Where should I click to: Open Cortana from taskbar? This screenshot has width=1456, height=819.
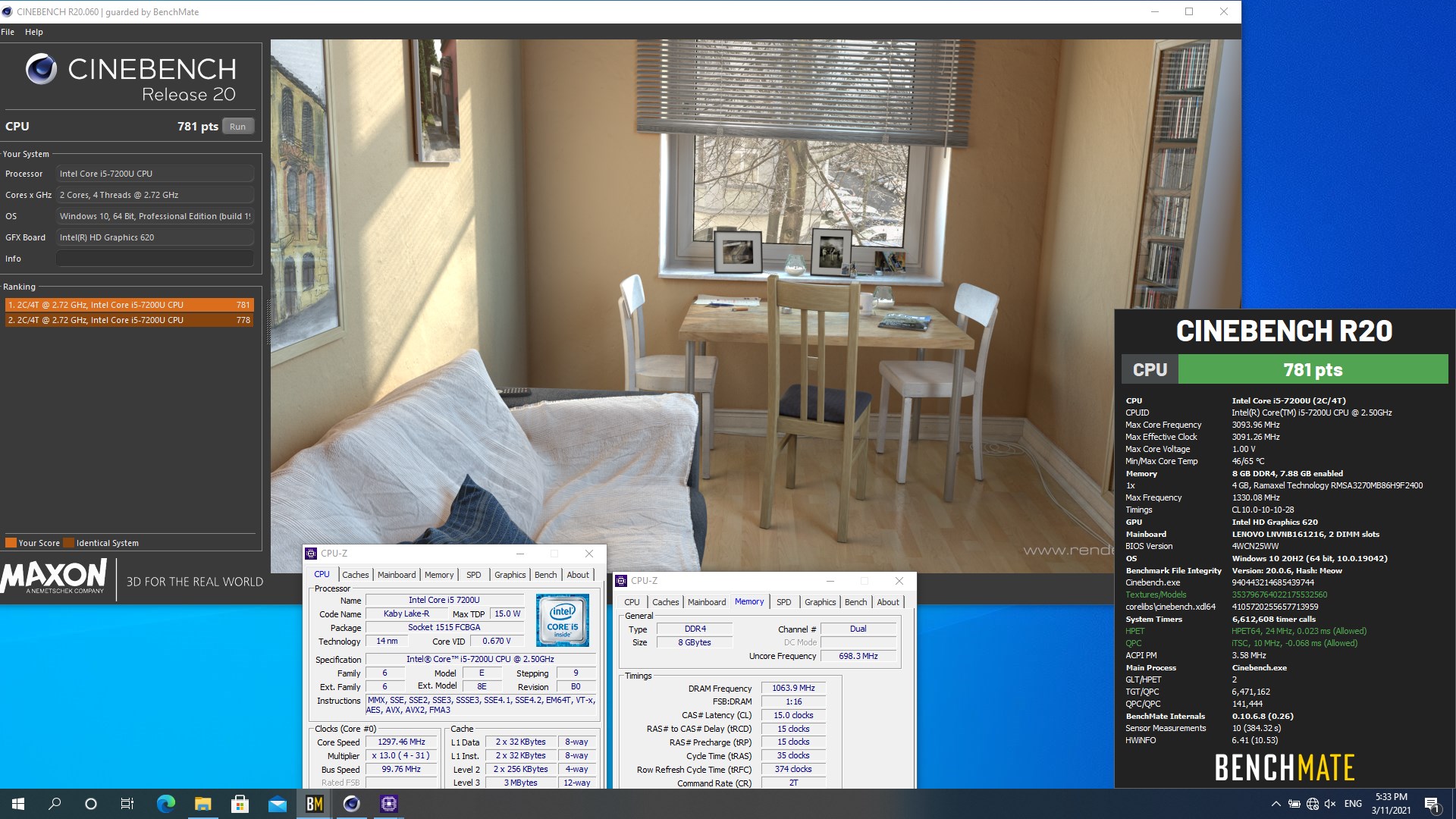coord(91,804)
